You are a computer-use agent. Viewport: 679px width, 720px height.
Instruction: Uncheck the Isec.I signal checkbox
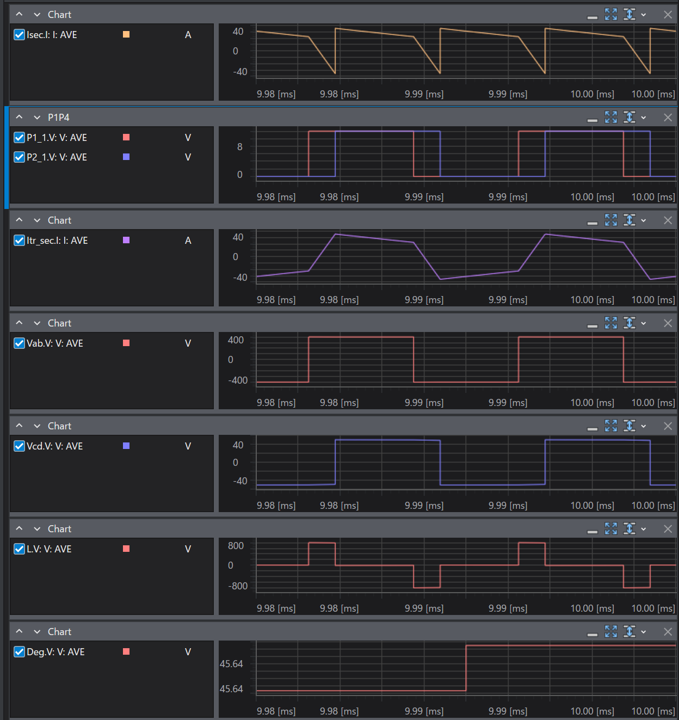point(19,35)
